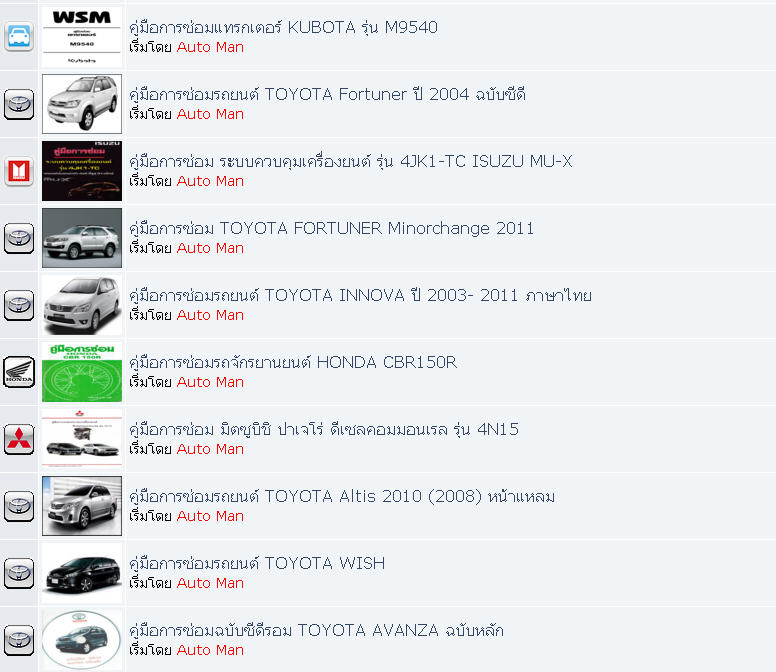Open the black TOYOTA WISH thumbnail
The height and width of the screenshot is (672, 776).
[x=82, y=573]
